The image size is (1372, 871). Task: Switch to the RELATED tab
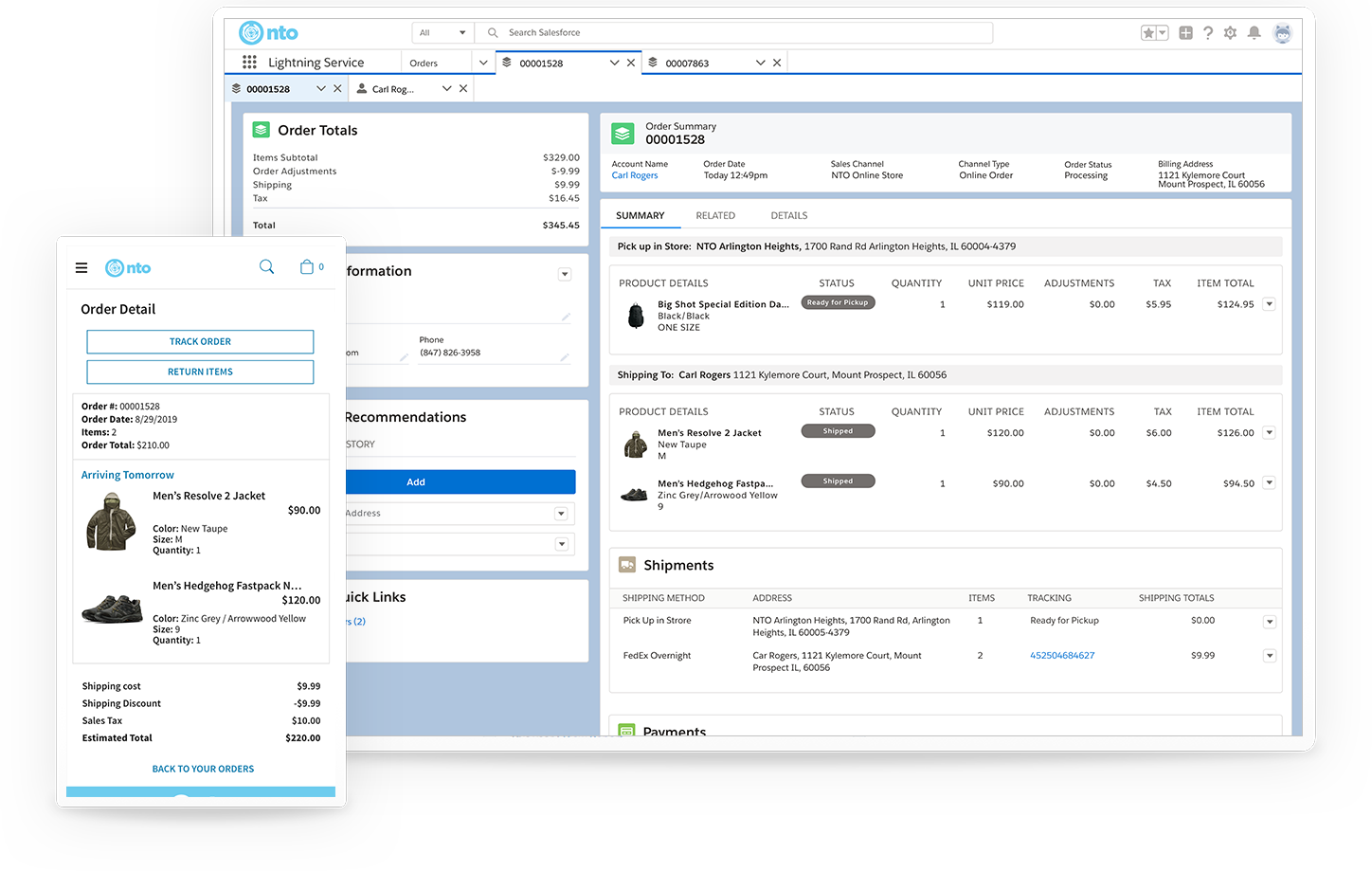[715, 215]
